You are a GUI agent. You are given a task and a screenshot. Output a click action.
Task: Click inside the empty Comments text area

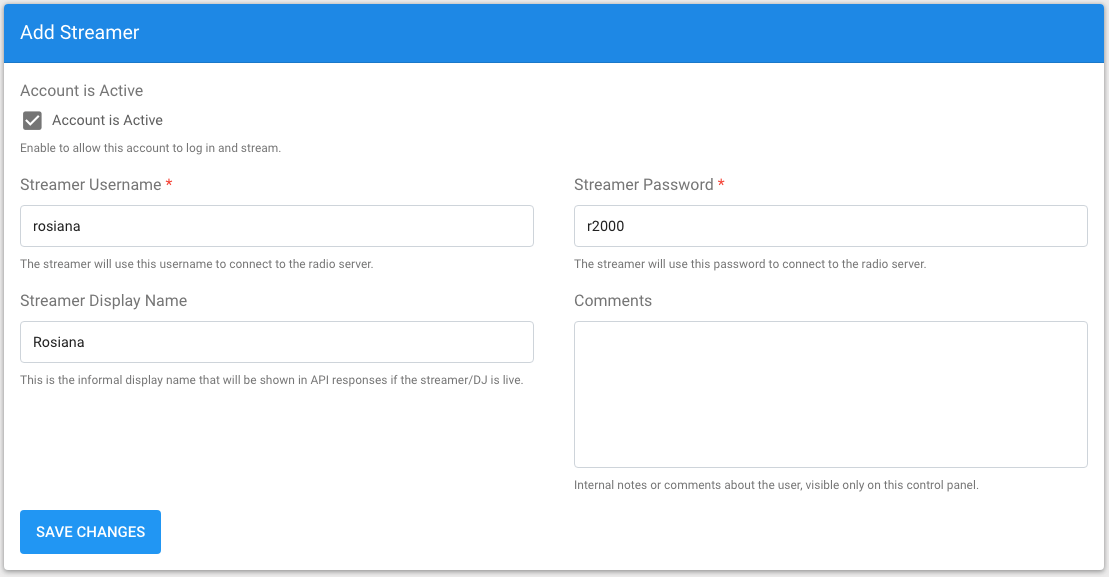pos(830,395)
